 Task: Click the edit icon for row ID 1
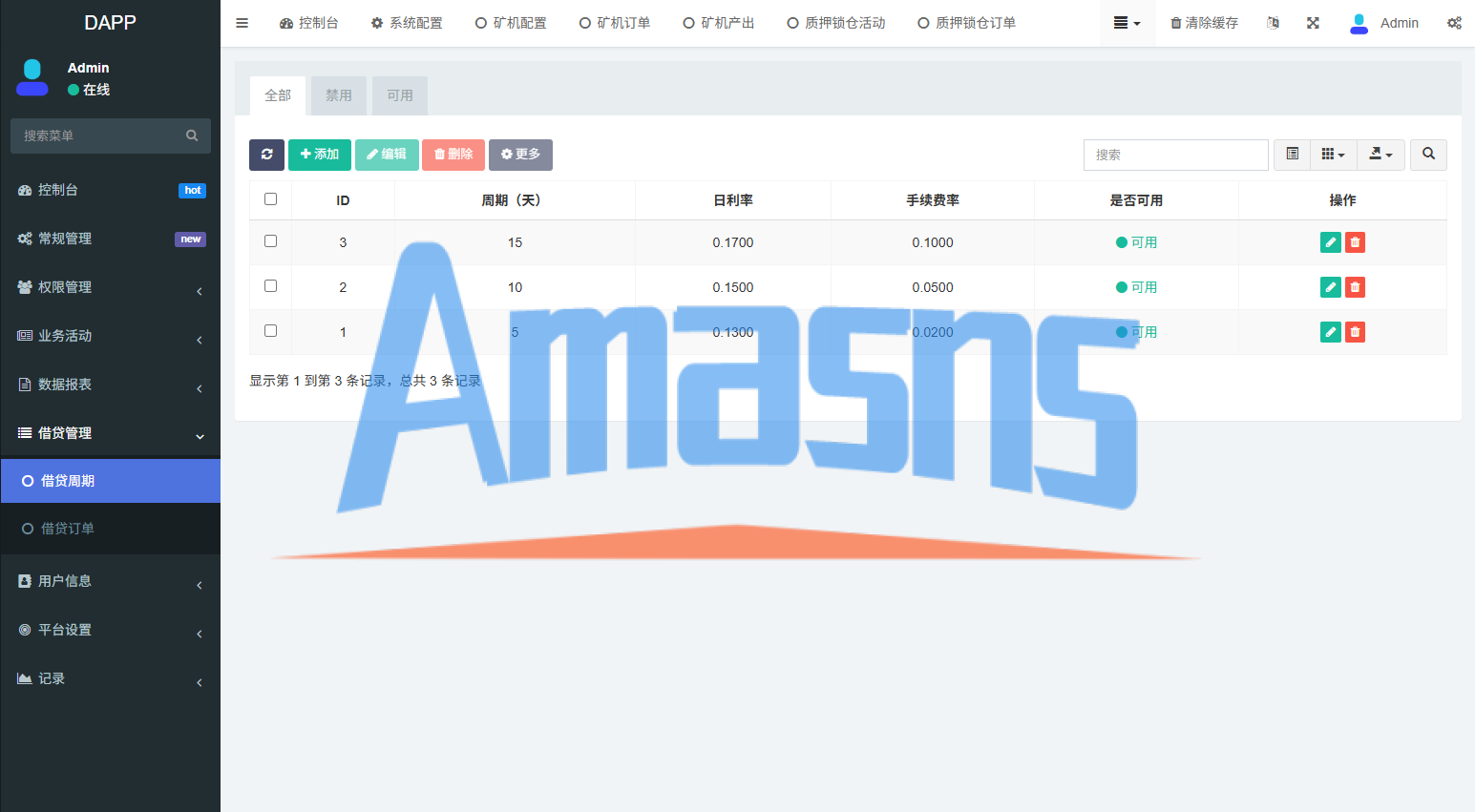(1330, 332)
